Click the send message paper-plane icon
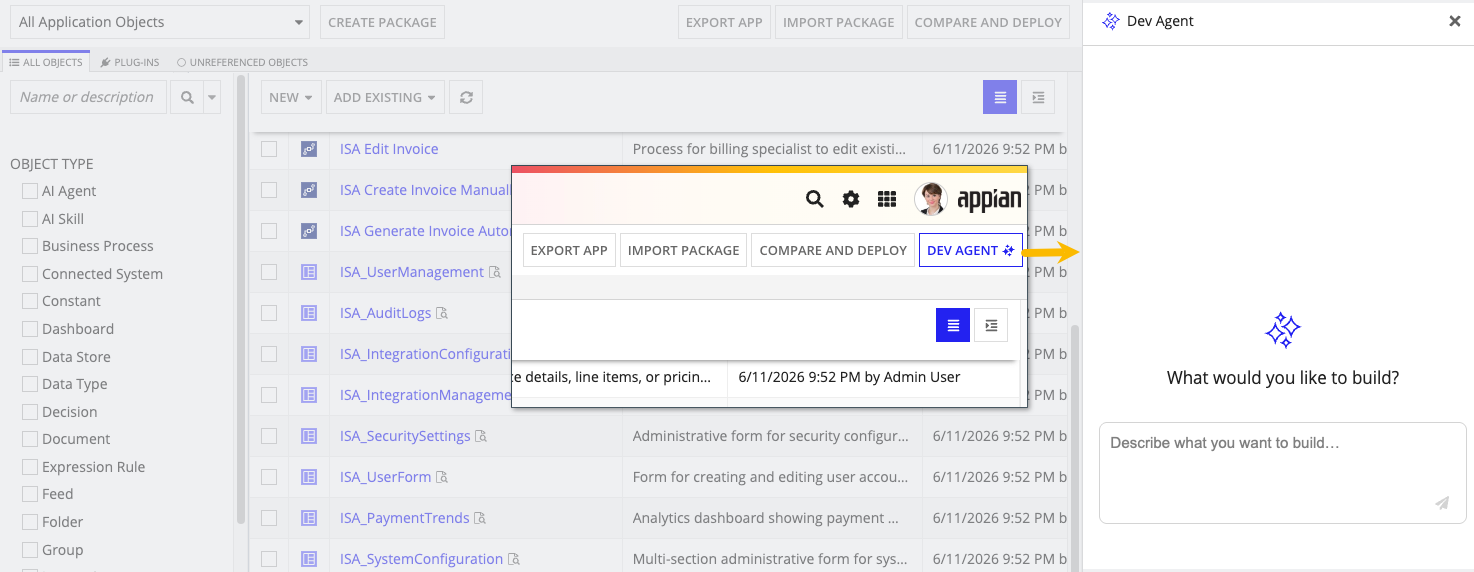This screenshot has width=1474, height=572. pos(1442,503)
